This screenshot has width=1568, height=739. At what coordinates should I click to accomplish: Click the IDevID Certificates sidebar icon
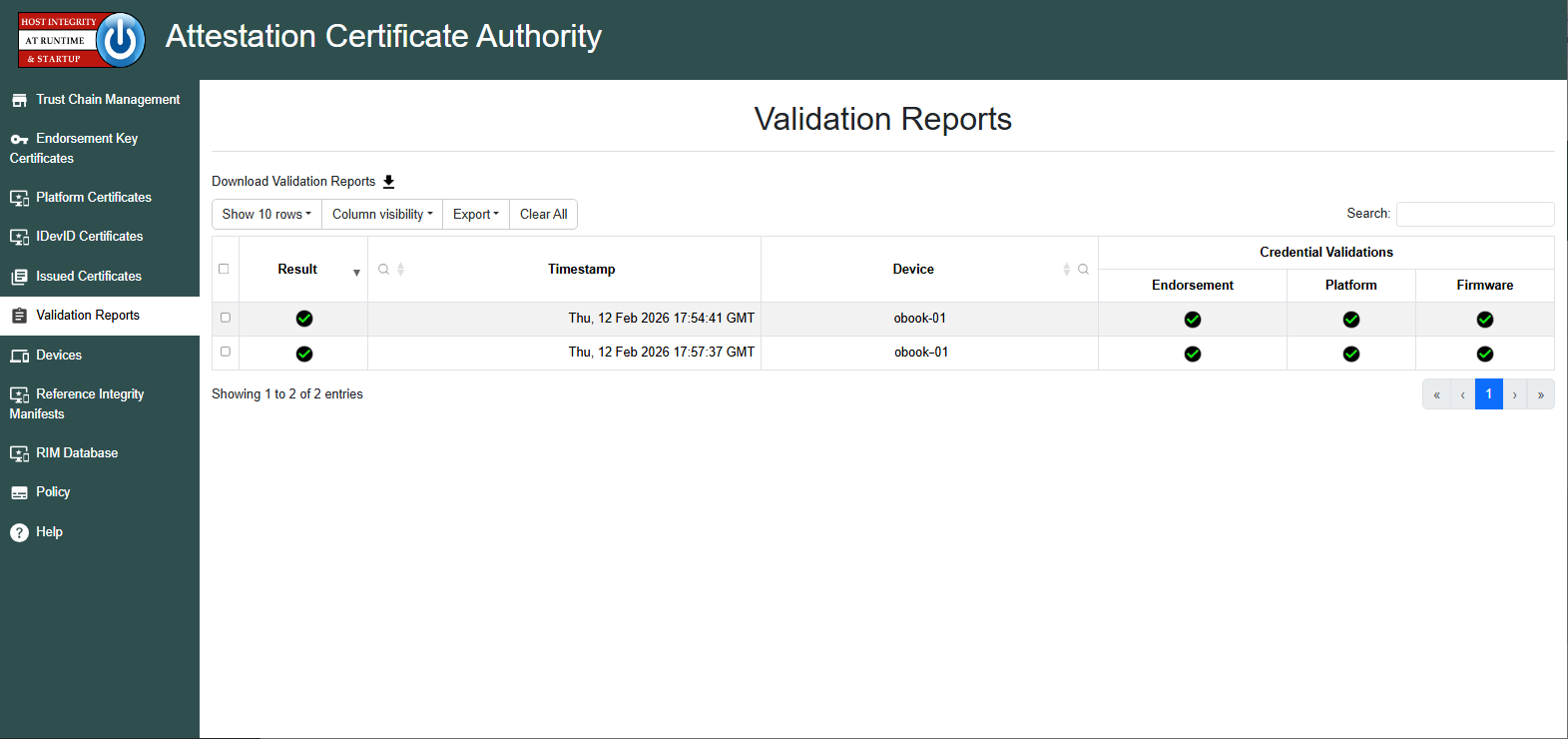[19, 237]
